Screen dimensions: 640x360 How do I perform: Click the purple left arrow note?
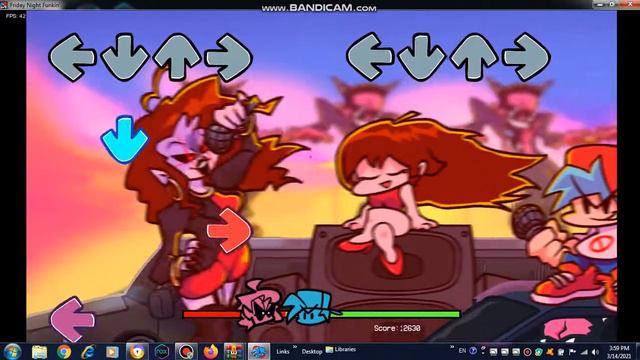click(72, 320)
